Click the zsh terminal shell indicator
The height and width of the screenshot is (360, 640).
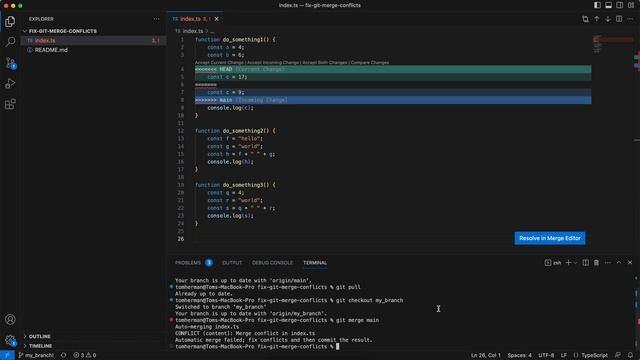tap(553, 263)
